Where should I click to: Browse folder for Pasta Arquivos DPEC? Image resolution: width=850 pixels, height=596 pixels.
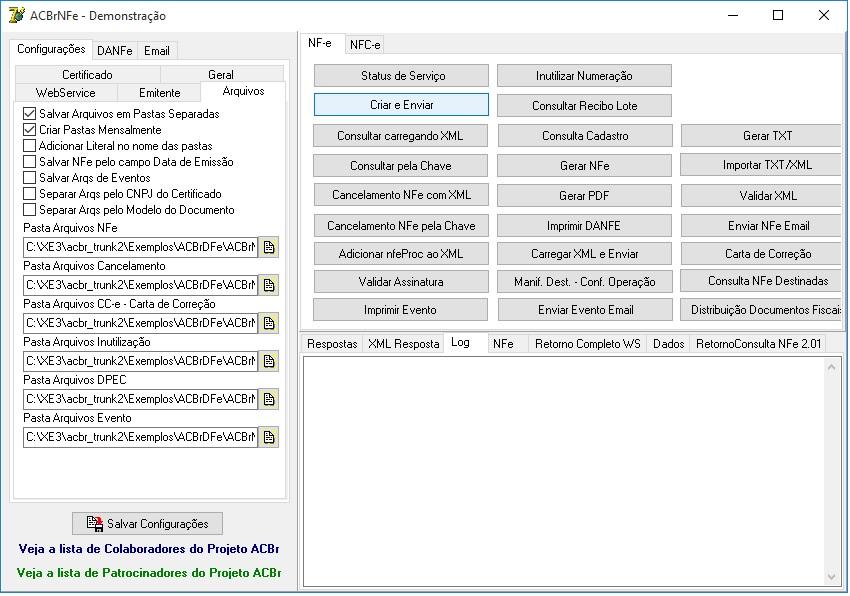tap(269, 399)
